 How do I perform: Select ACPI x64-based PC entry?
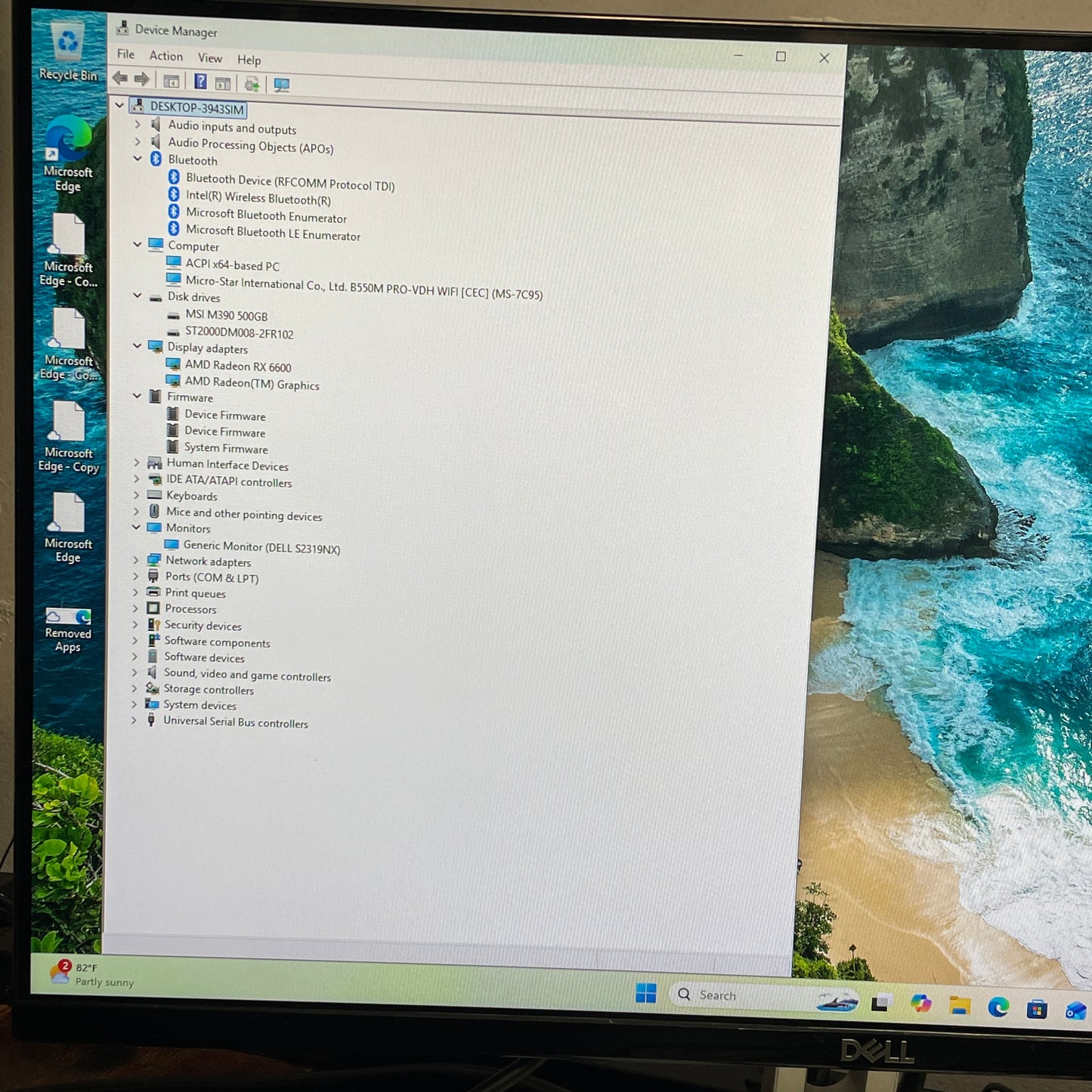point(233,264)
